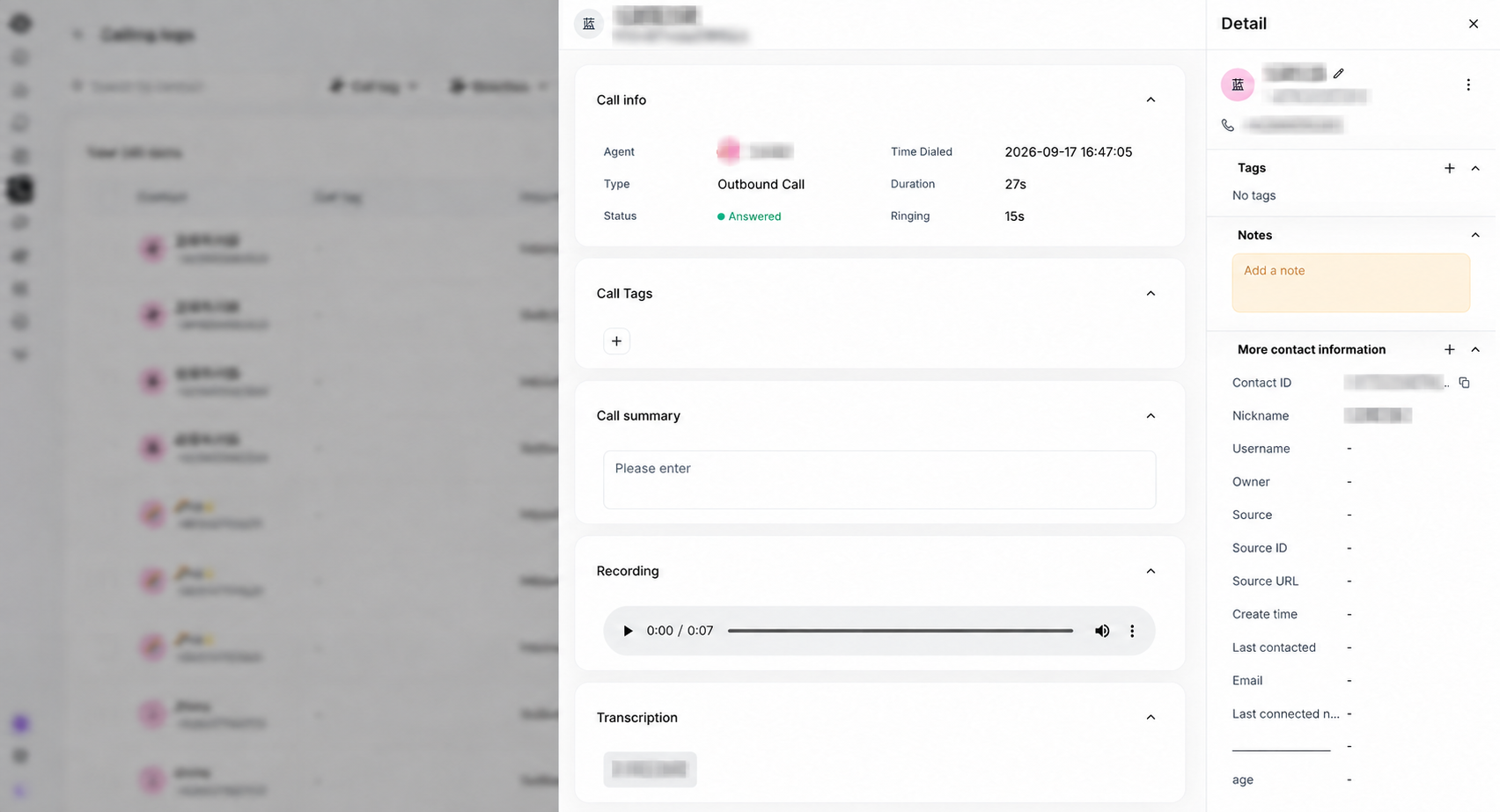Copy the Contact ID
This screenshot has width=1500, height=812.
pyautogui.click(x=1465, y=383)
